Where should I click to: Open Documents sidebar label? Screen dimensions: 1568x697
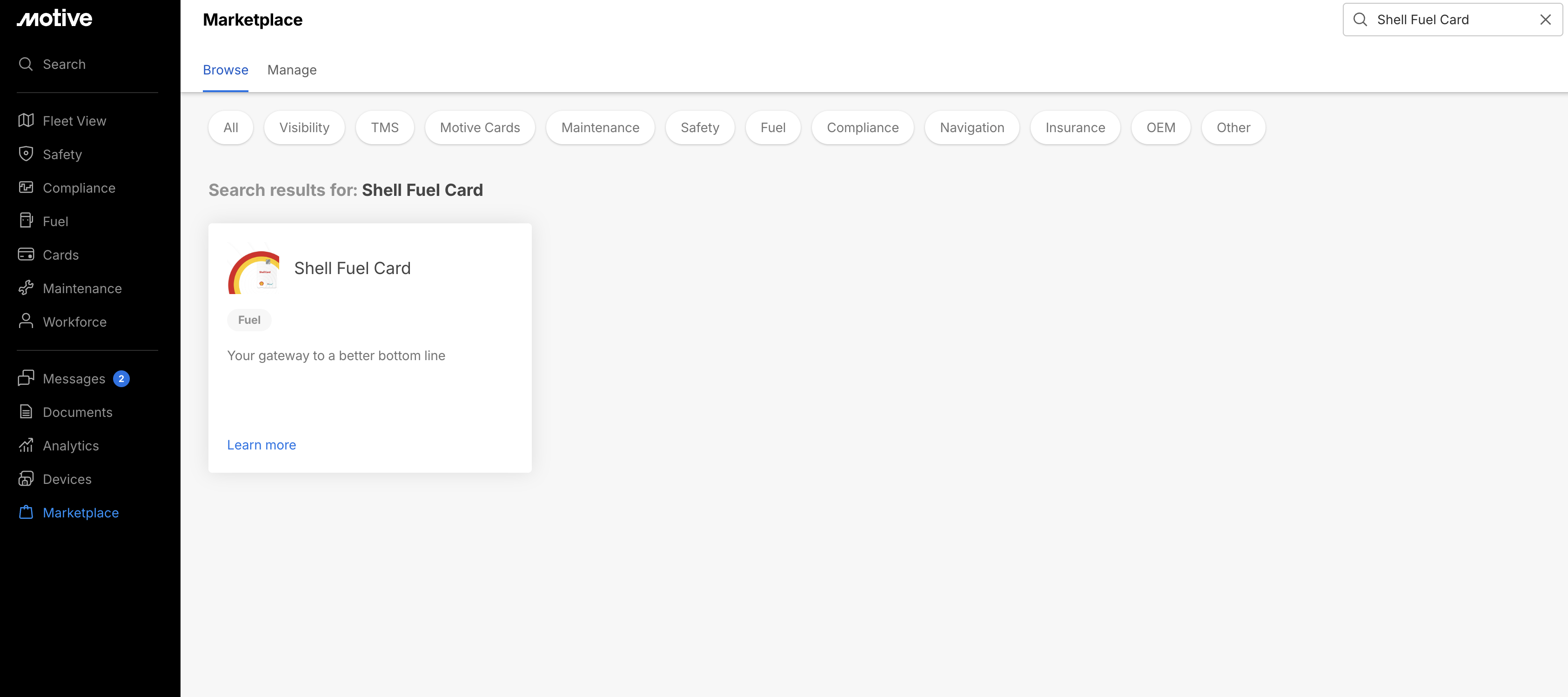coord(77,412)
